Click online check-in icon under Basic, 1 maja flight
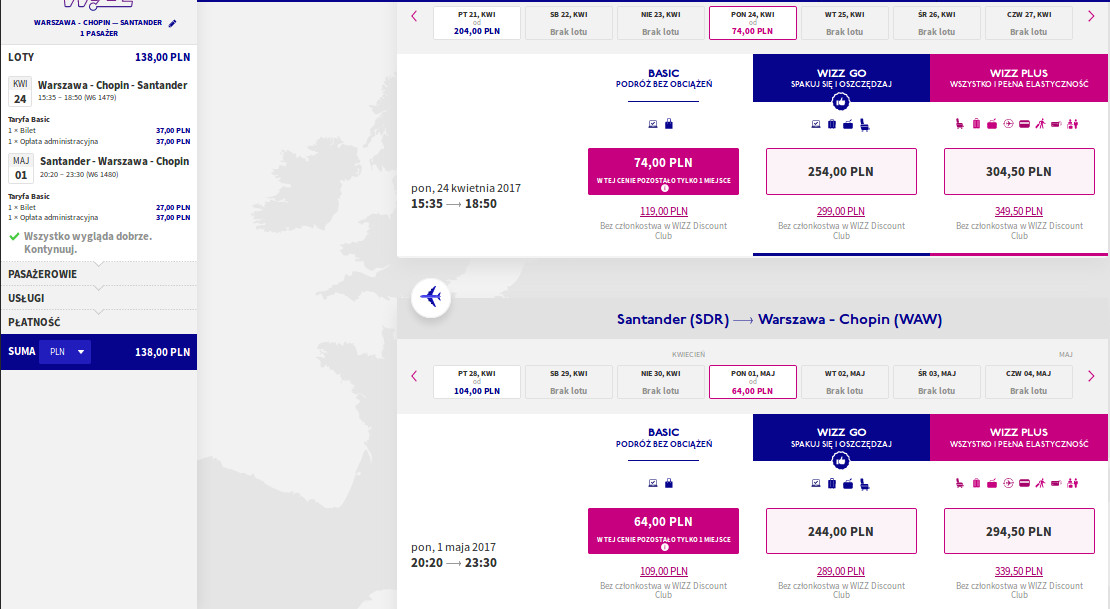The width and height of the screenshot is (1110, 609). [653, 483]
